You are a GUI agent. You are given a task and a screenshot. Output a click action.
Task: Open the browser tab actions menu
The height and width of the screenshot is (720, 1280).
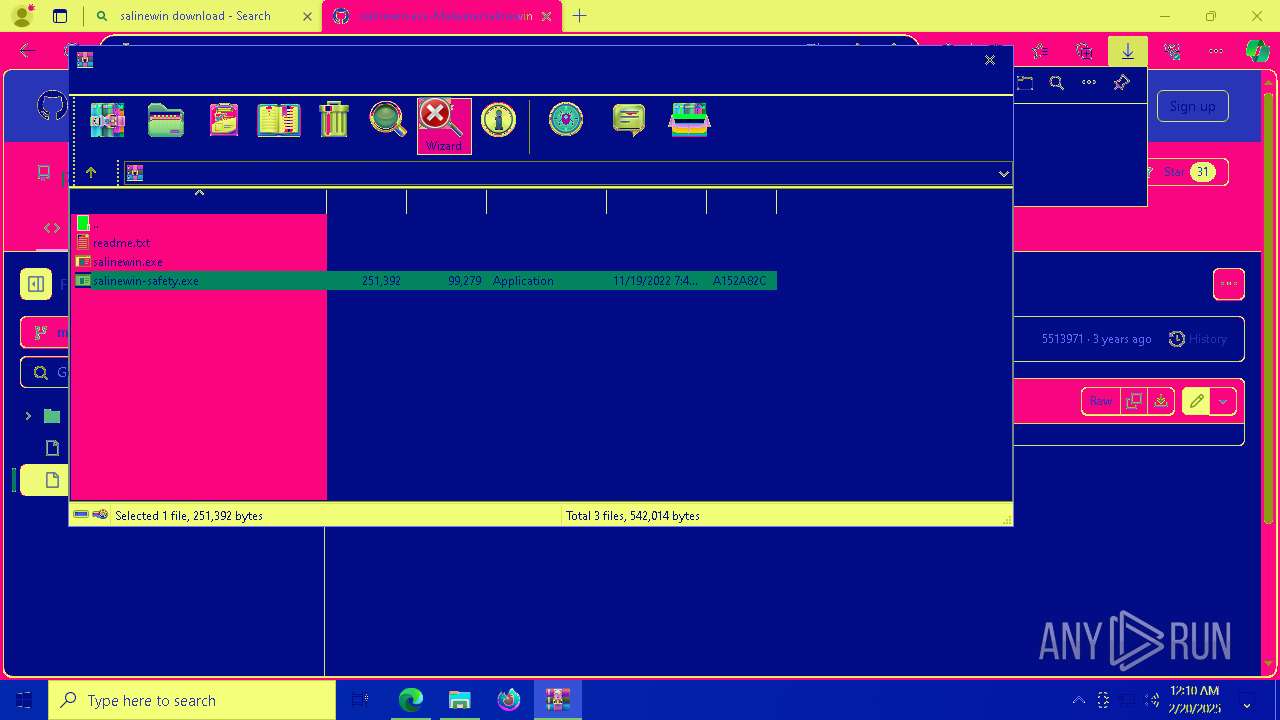(x=60, y=16)
